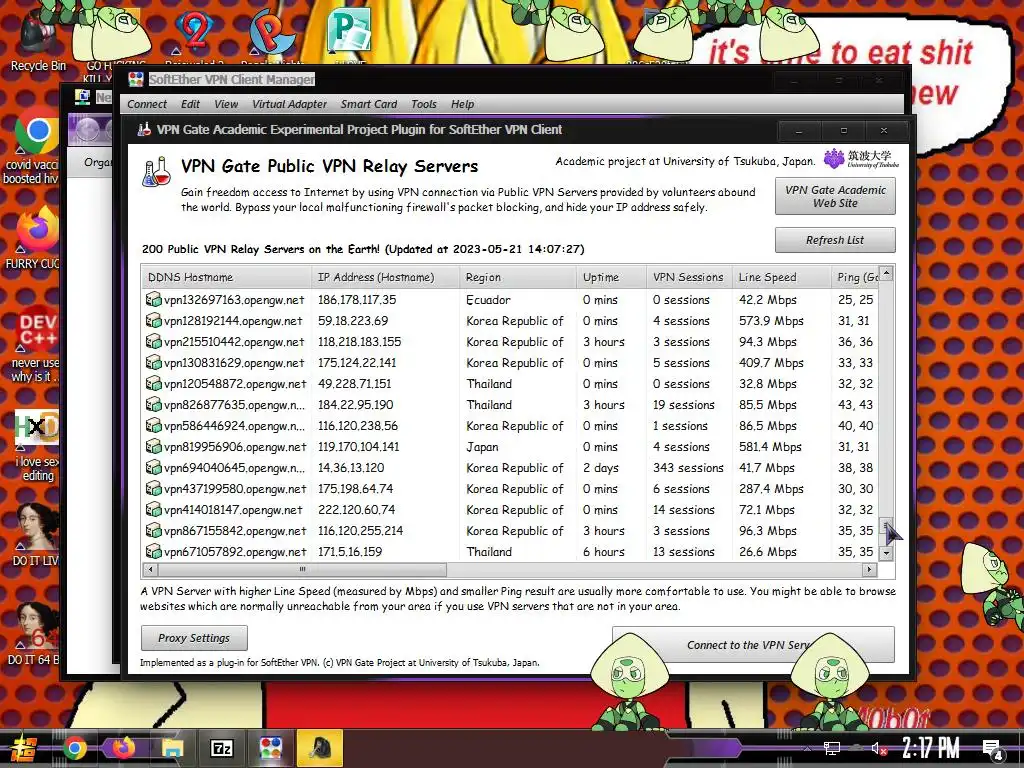Select the 573.9 Mbps line speed cell

(771, 321)
